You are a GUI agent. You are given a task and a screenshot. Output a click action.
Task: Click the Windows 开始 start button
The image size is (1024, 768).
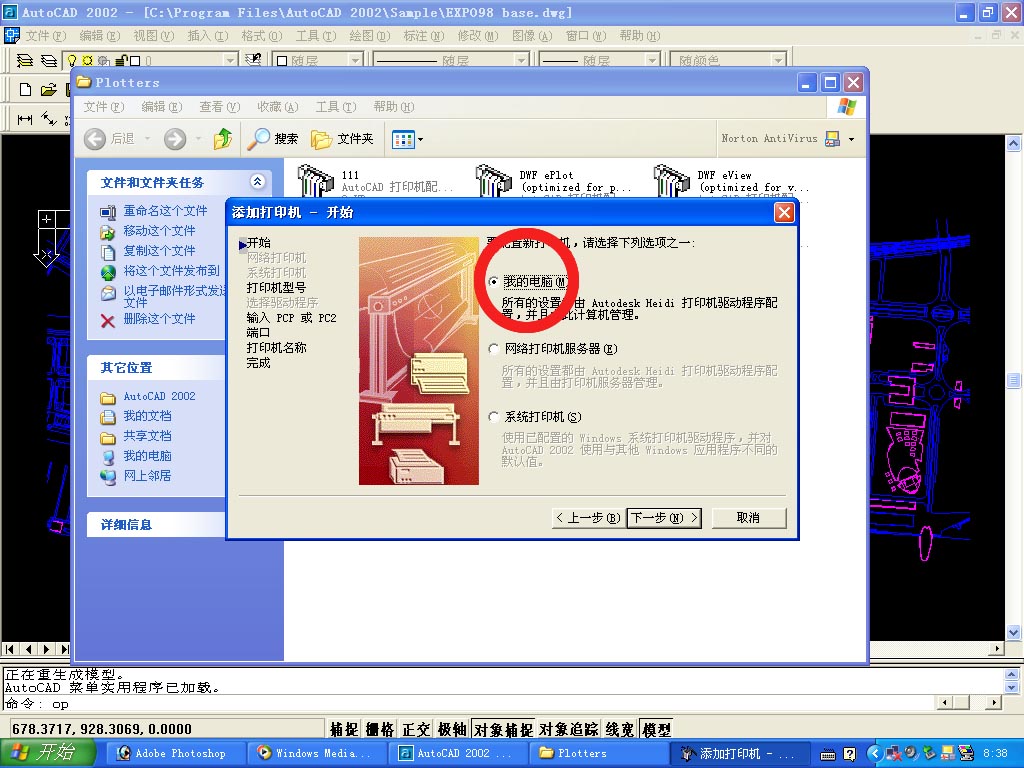point(46,753)
